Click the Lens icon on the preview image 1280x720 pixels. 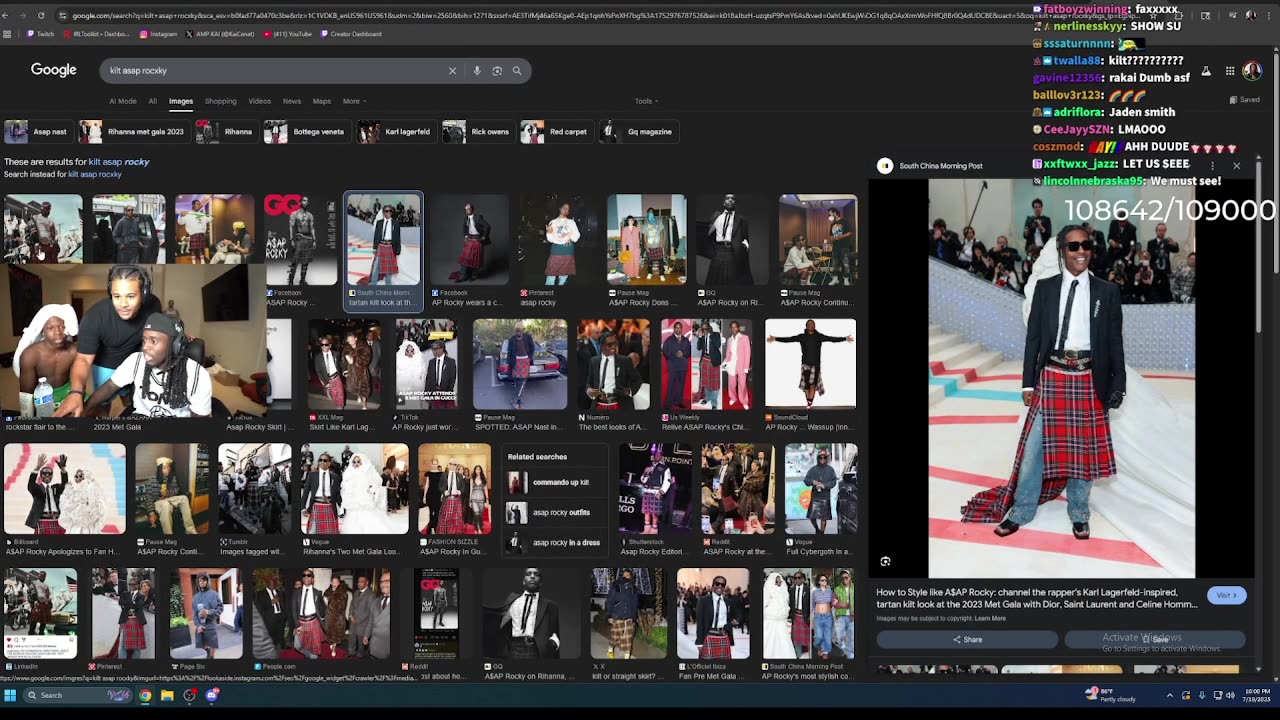tap(885, 562)
